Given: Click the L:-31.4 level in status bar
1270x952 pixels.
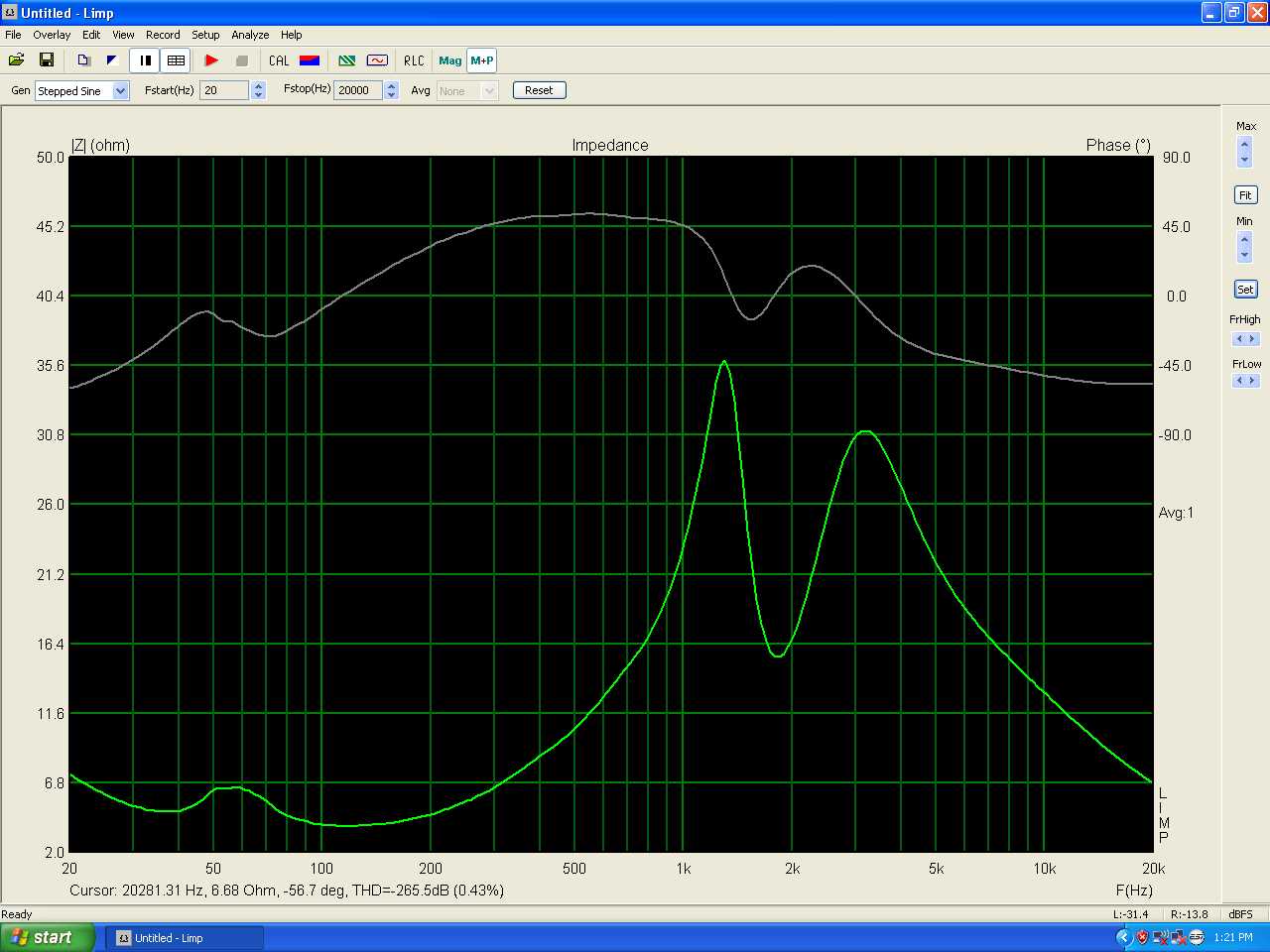Looking at the screenshot, I should click(1130, 914).
